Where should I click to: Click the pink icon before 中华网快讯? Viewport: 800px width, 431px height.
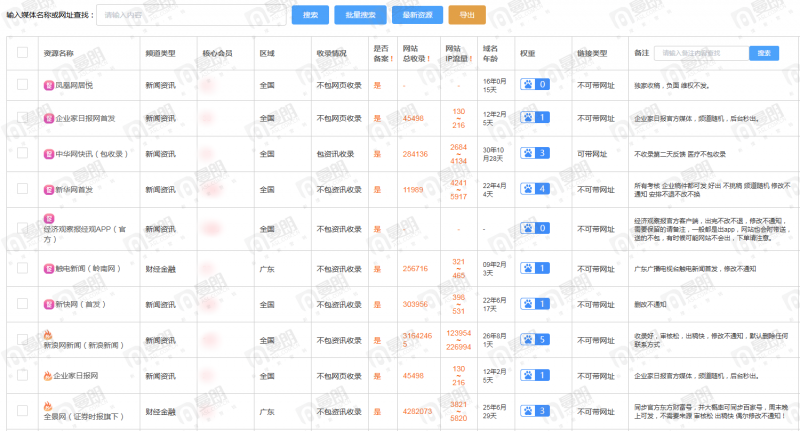pyautogui.click(x=48, y=154)
